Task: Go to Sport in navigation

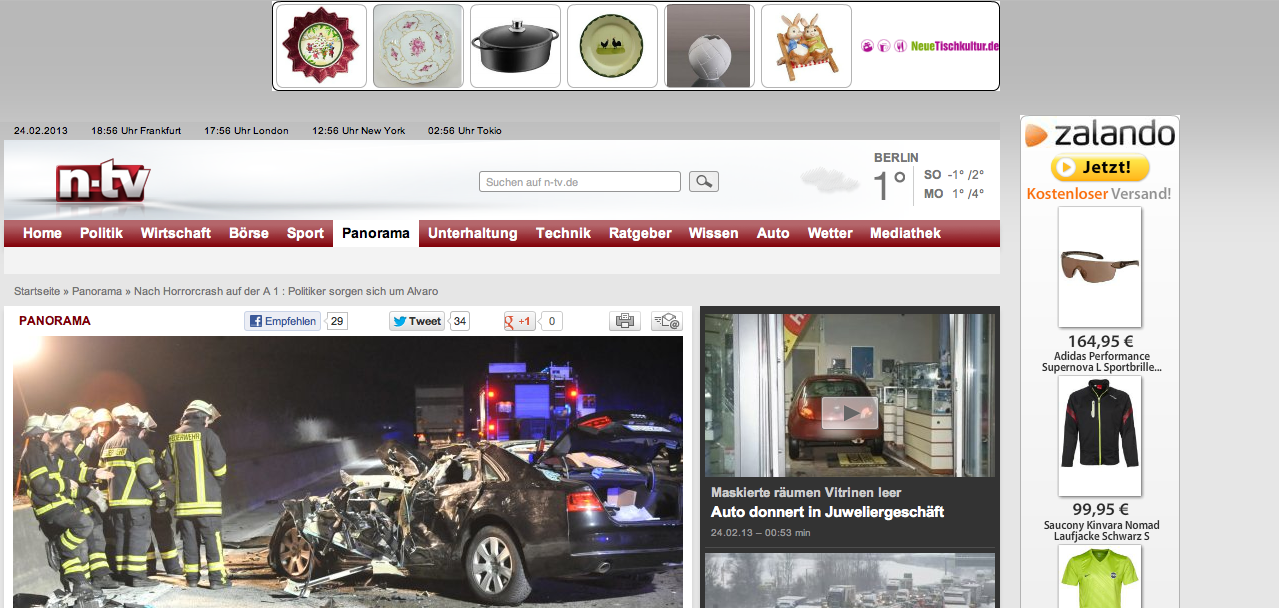Action: pos(305,233)
